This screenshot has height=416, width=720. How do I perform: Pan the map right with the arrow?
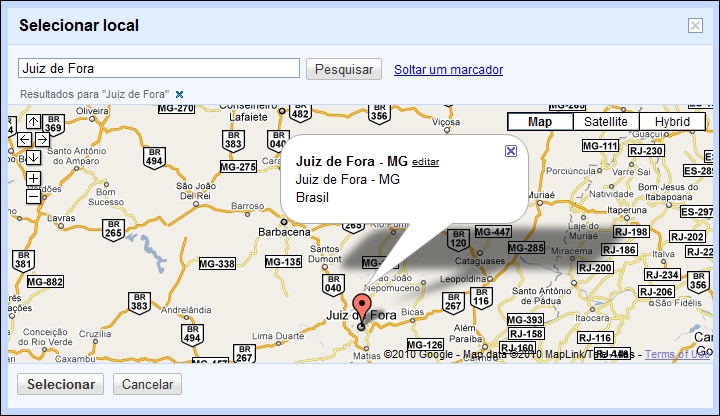click(43, 140)
